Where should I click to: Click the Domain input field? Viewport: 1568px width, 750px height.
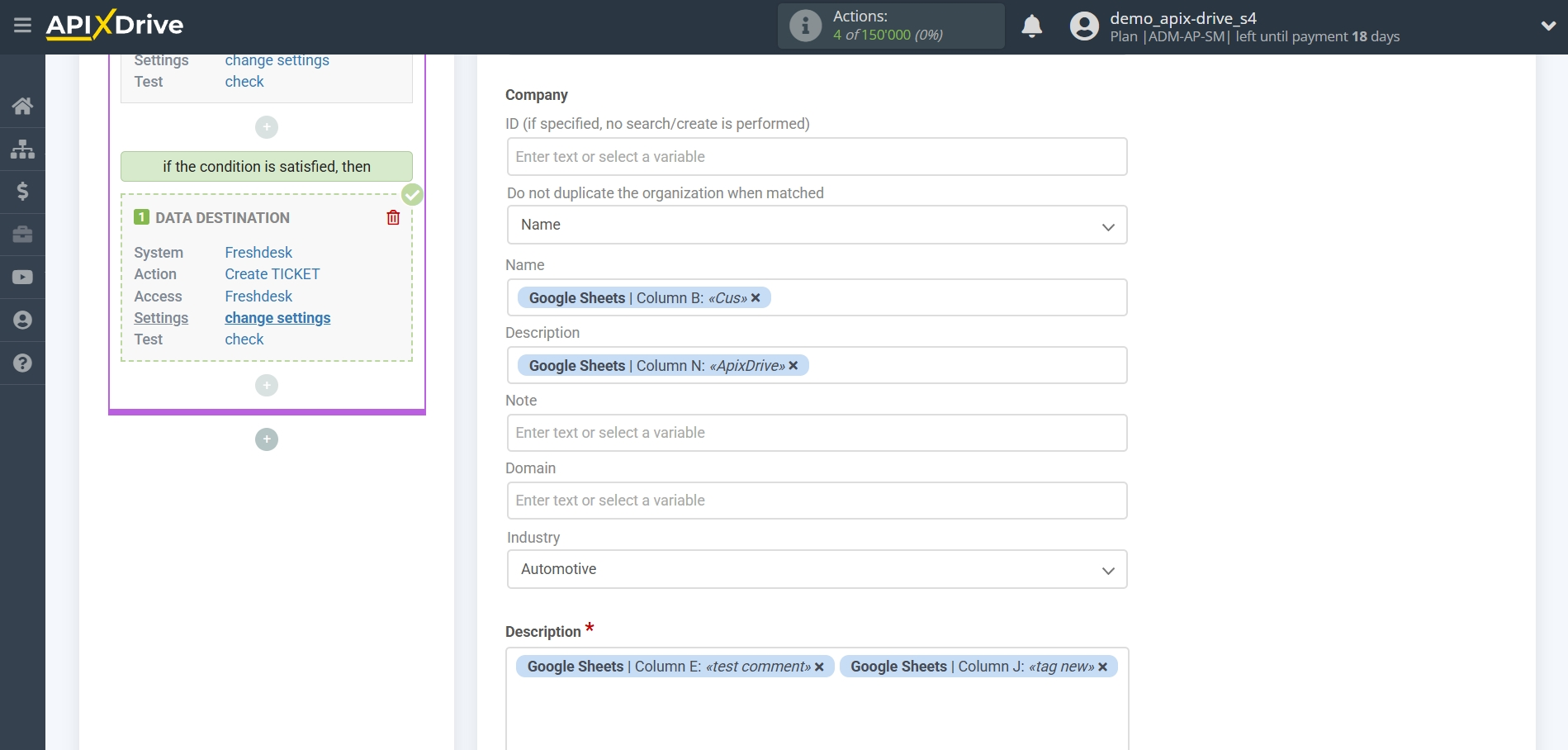point(817,501)
